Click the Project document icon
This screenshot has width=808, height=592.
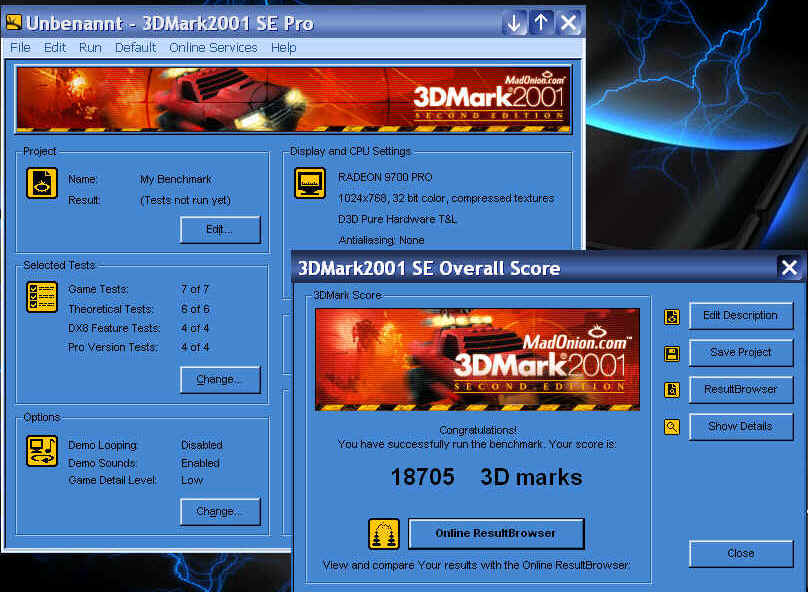point(42,183)
